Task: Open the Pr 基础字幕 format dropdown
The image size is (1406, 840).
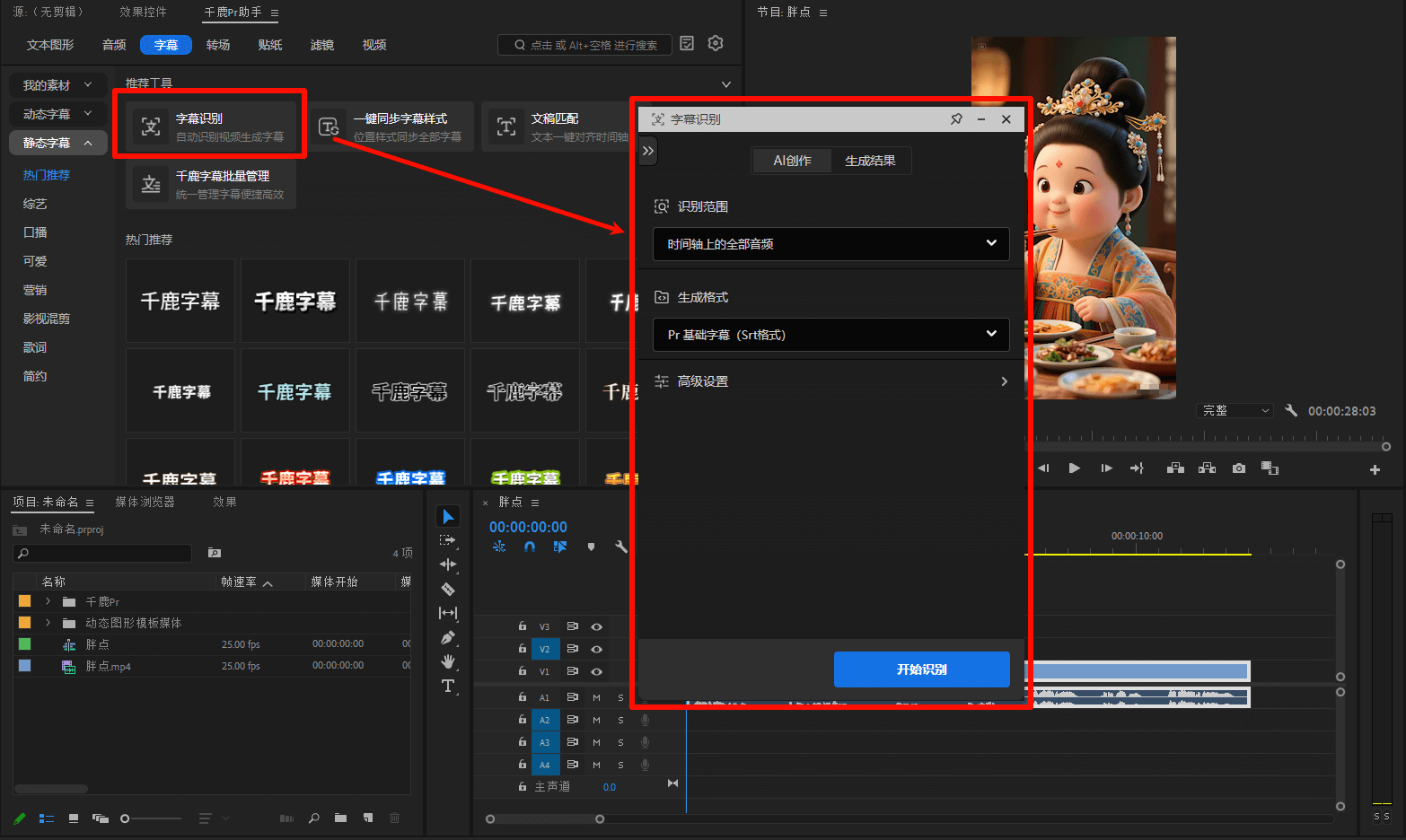Action: click(830, 335)
